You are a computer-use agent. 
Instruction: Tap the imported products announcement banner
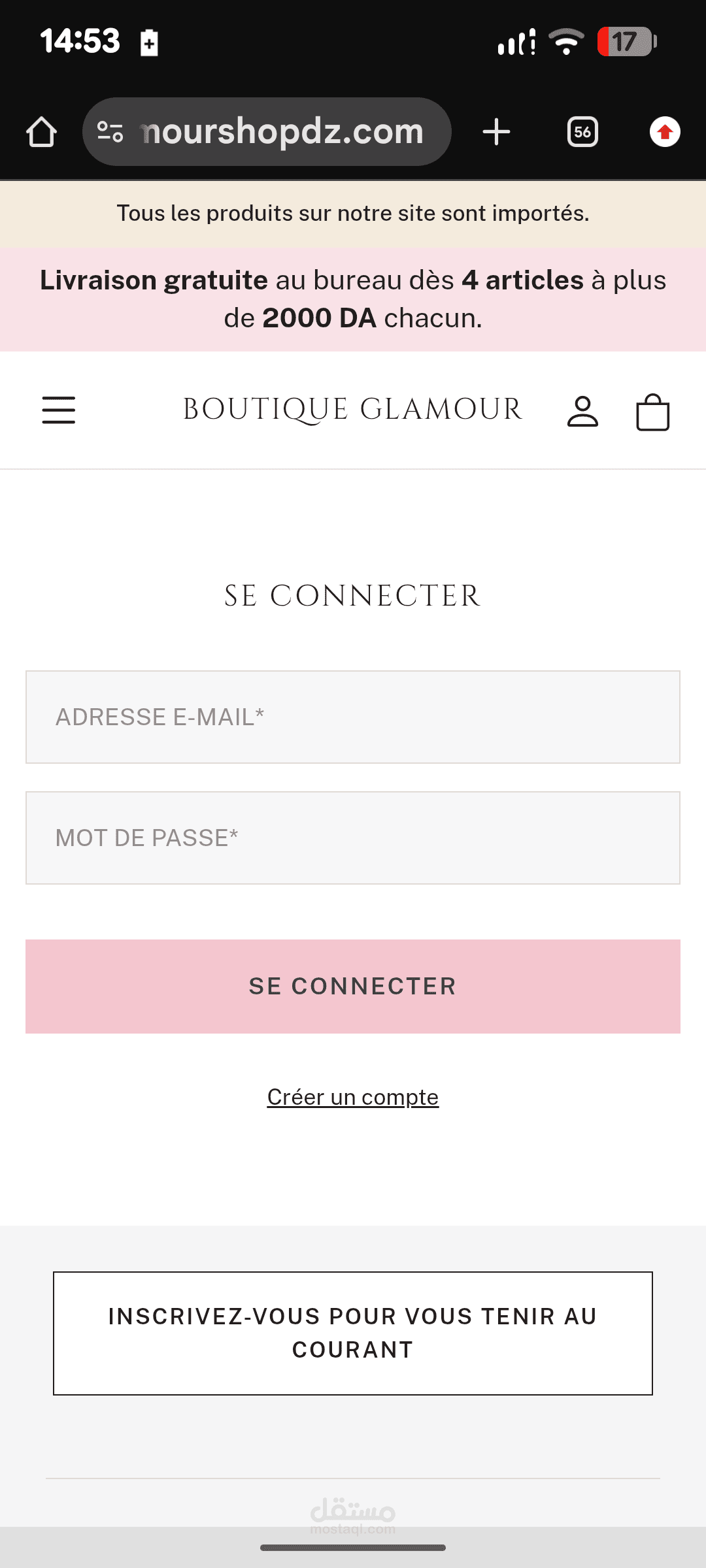click(x=353, y=214)
